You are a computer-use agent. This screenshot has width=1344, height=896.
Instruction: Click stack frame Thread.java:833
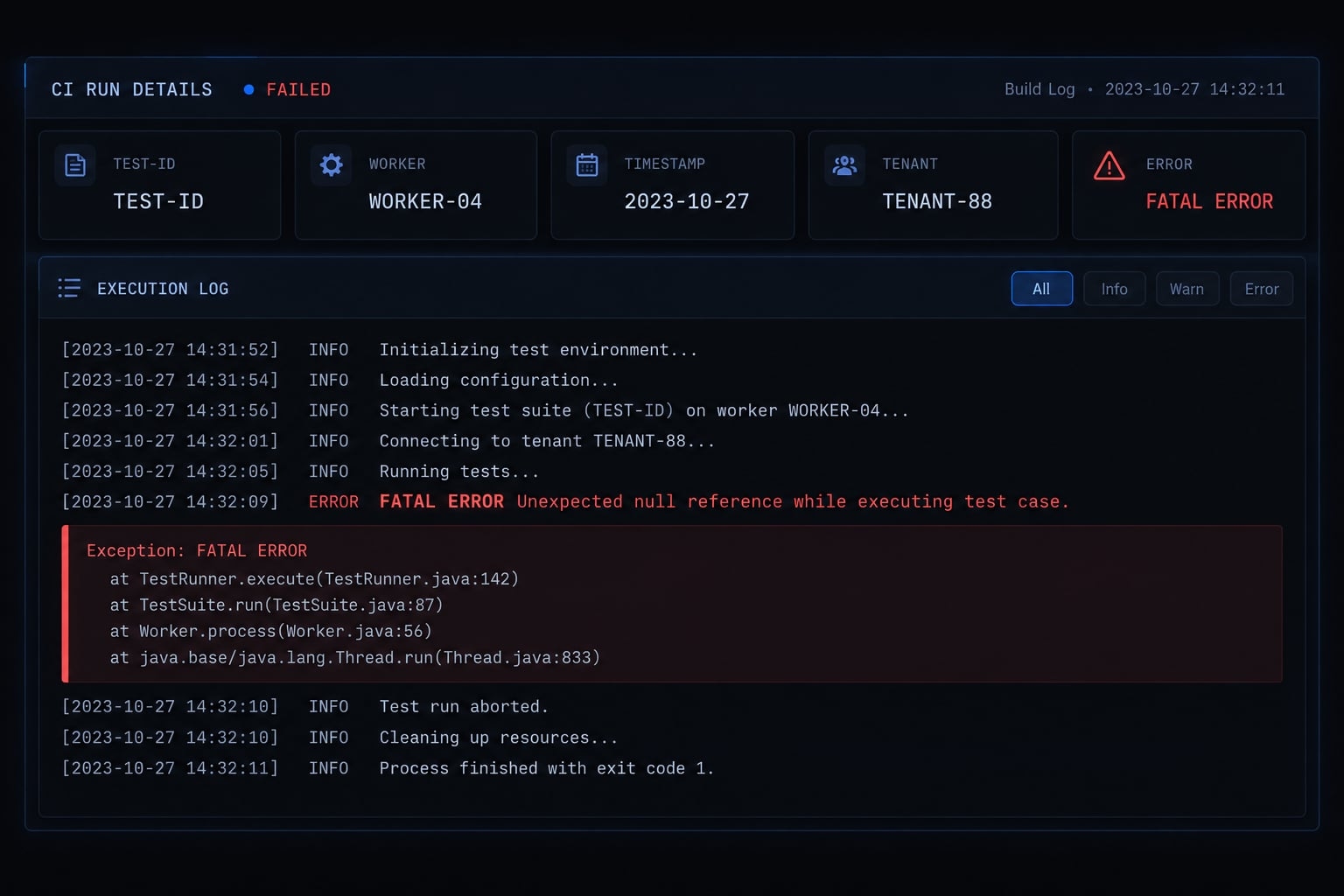355,657
